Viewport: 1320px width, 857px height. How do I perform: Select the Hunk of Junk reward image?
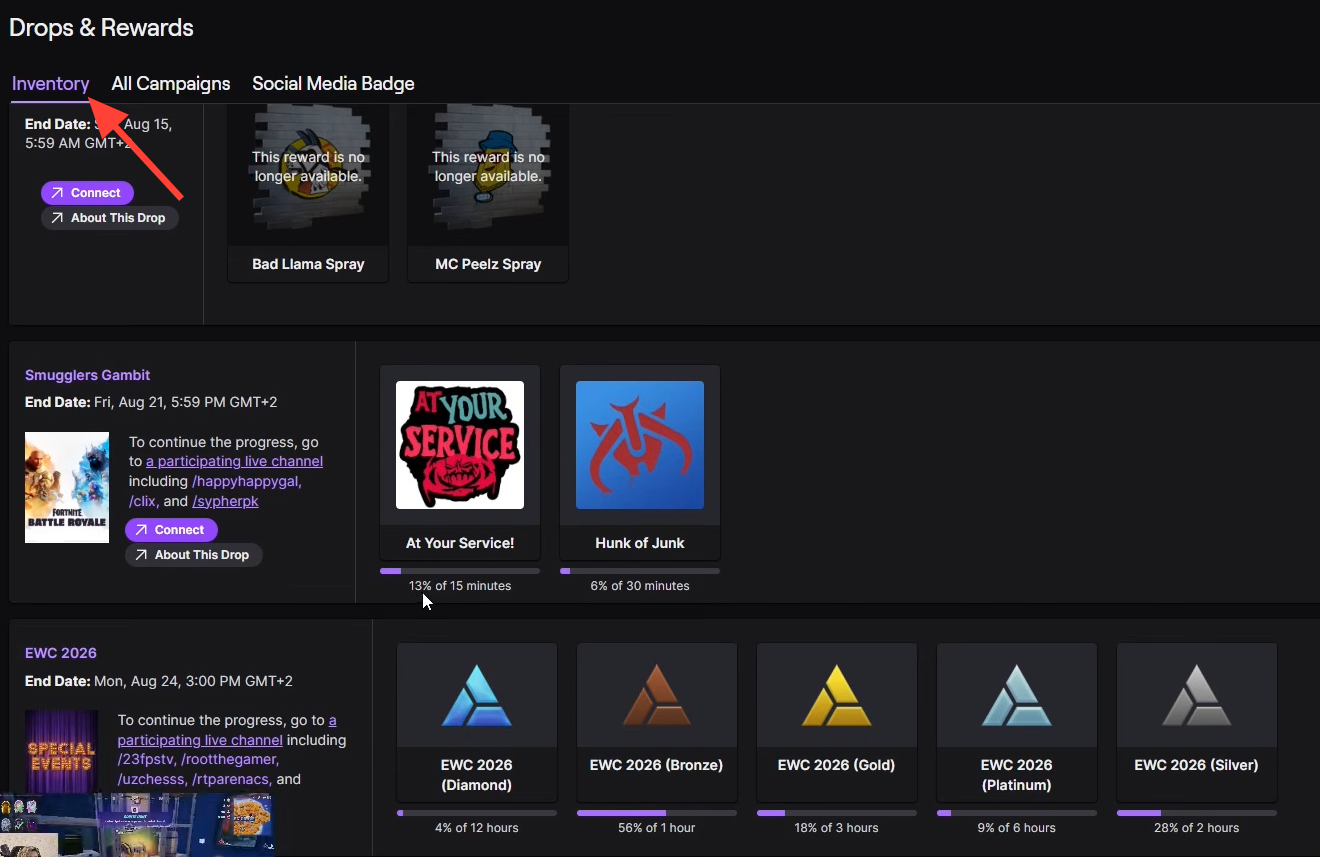point(640,445)
